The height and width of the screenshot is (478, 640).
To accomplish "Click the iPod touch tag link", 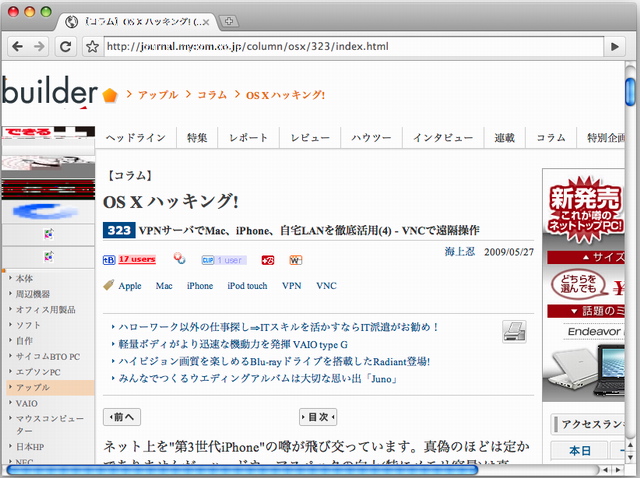I will point(247,286).
